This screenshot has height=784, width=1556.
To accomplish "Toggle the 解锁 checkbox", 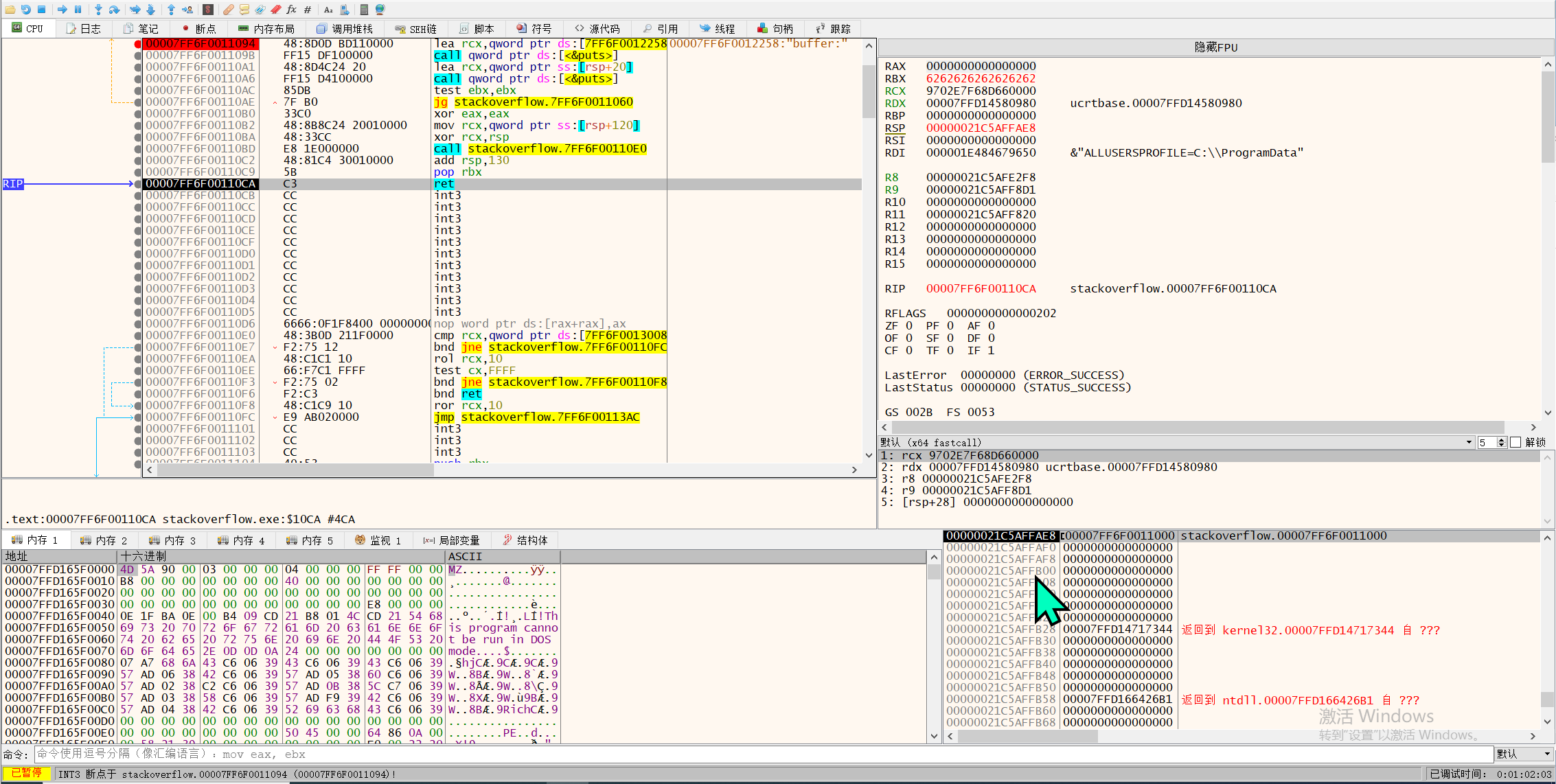I will pos(1515,442).
